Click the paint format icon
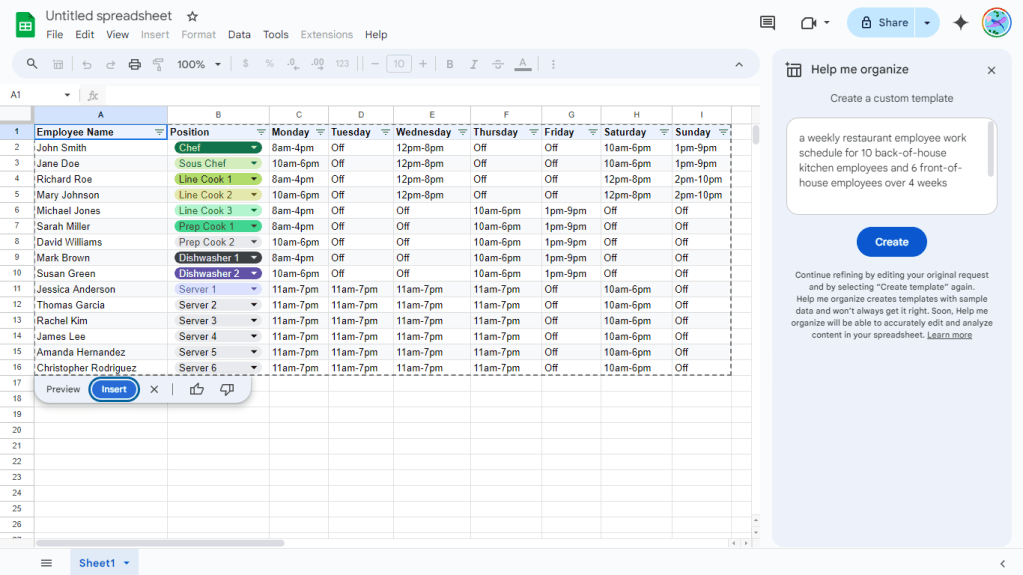This screenshot has width=1023, height=575. tap(158, 64)
